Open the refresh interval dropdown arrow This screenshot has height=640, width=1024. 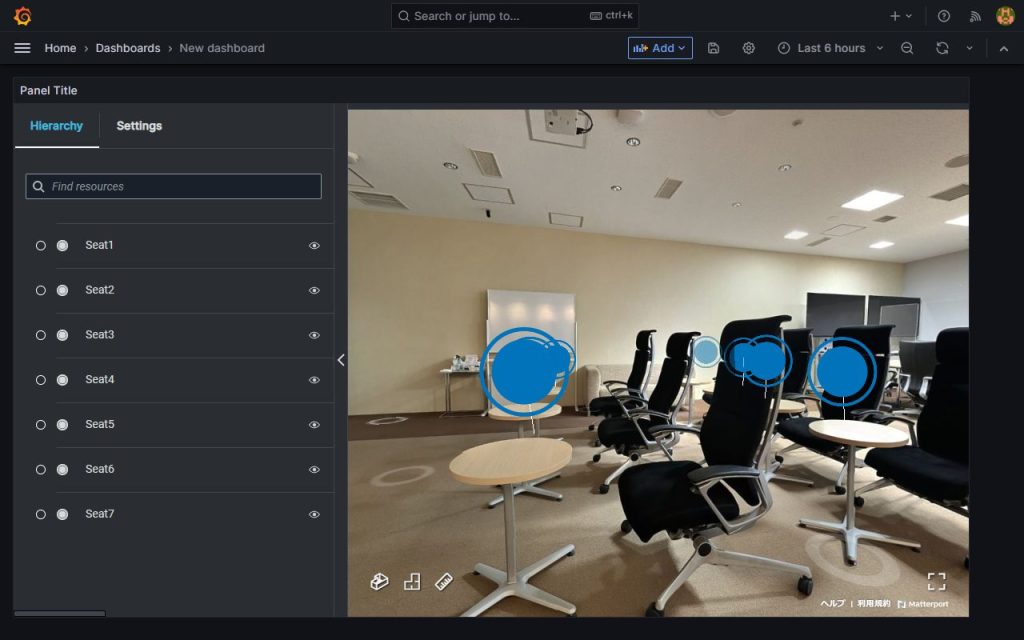click(x=969, y=48)
